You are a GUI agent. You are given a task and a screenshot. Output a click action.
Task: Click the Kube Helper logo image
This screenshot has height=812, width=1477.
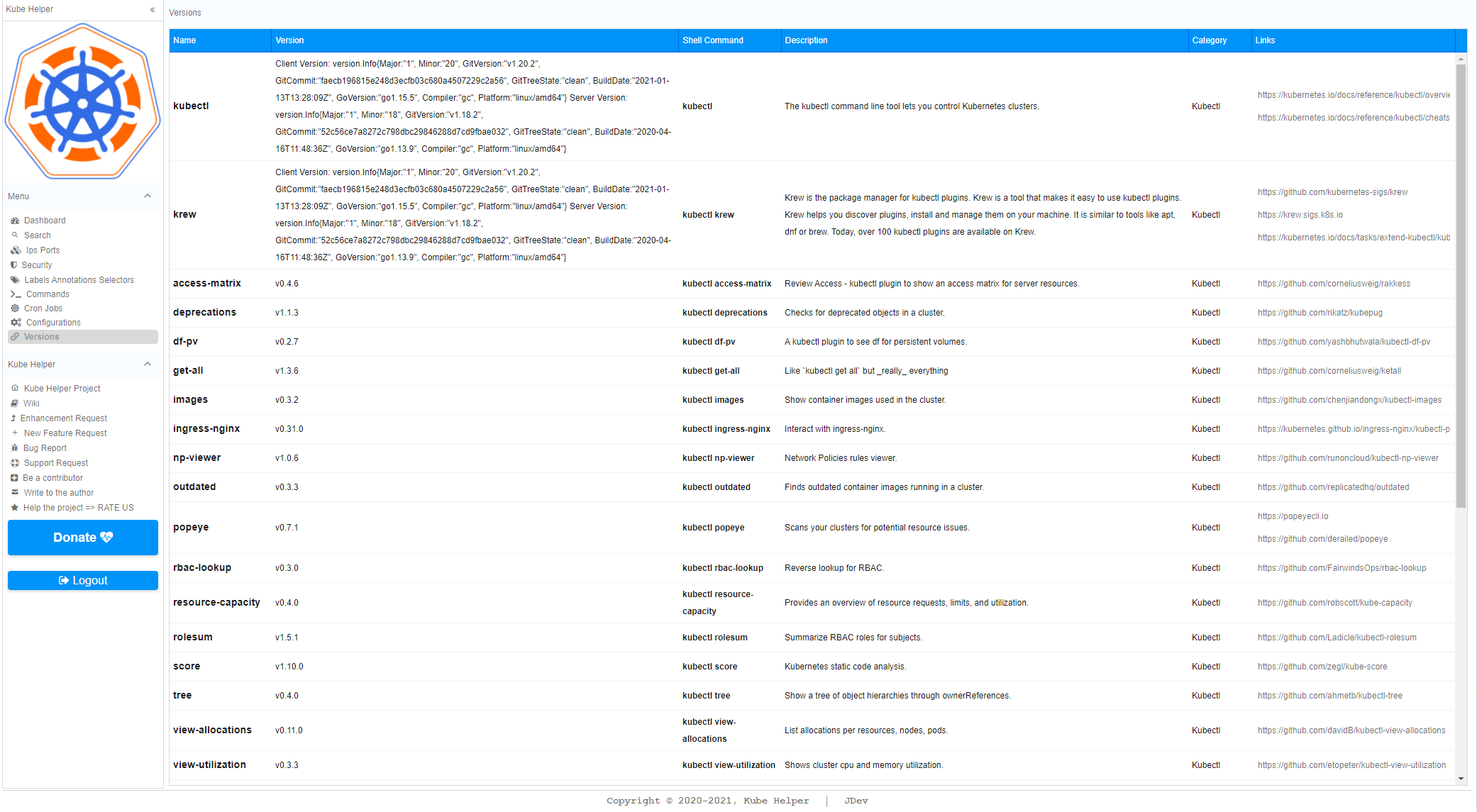tap(83, 101)
